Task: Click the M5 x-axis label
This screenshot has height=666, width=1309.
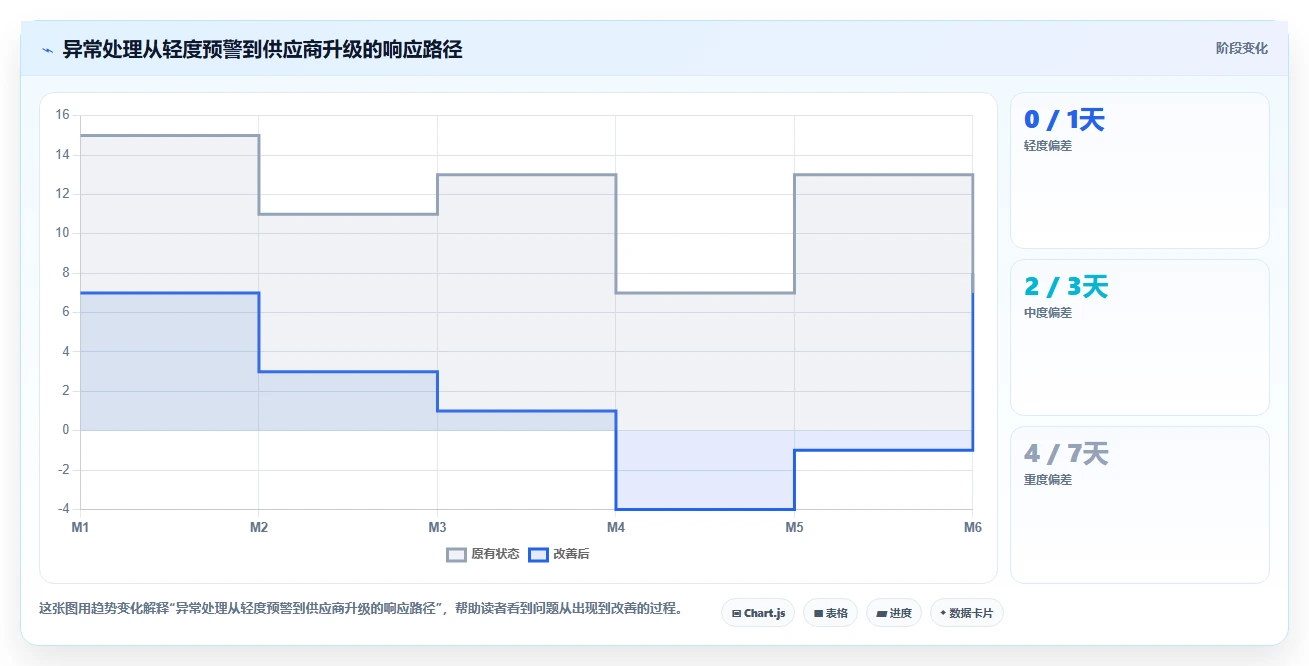Action: 794,527
